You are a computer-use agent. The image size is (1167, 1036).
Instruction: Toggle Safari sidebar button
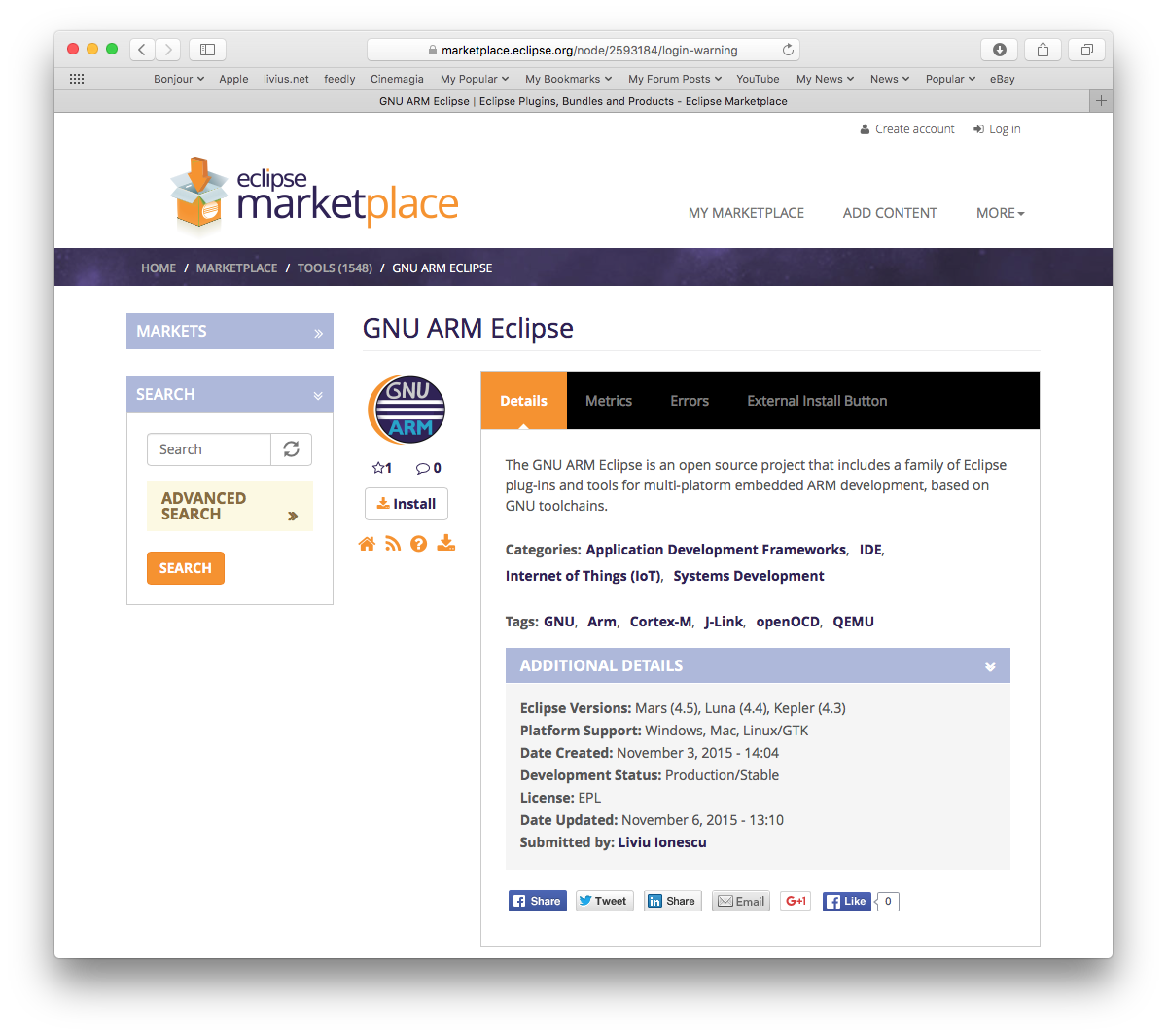tap(207, 50)
